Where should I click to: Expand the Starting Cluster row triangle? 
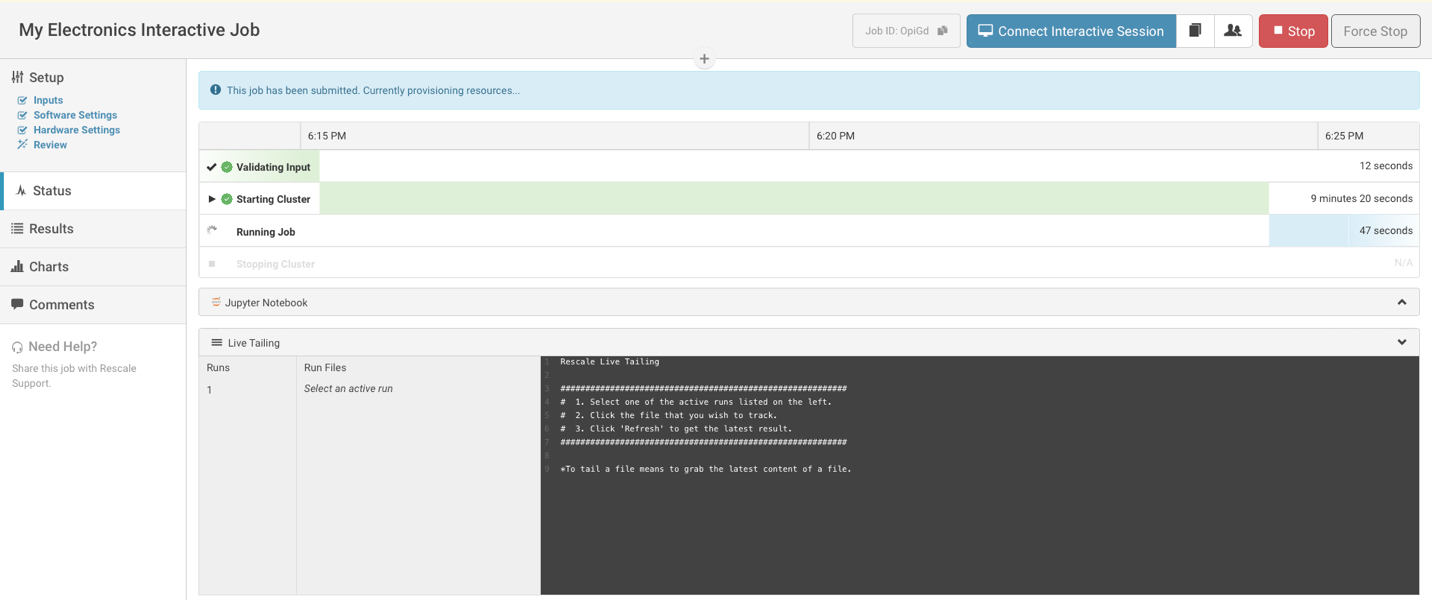coord(212,199)
